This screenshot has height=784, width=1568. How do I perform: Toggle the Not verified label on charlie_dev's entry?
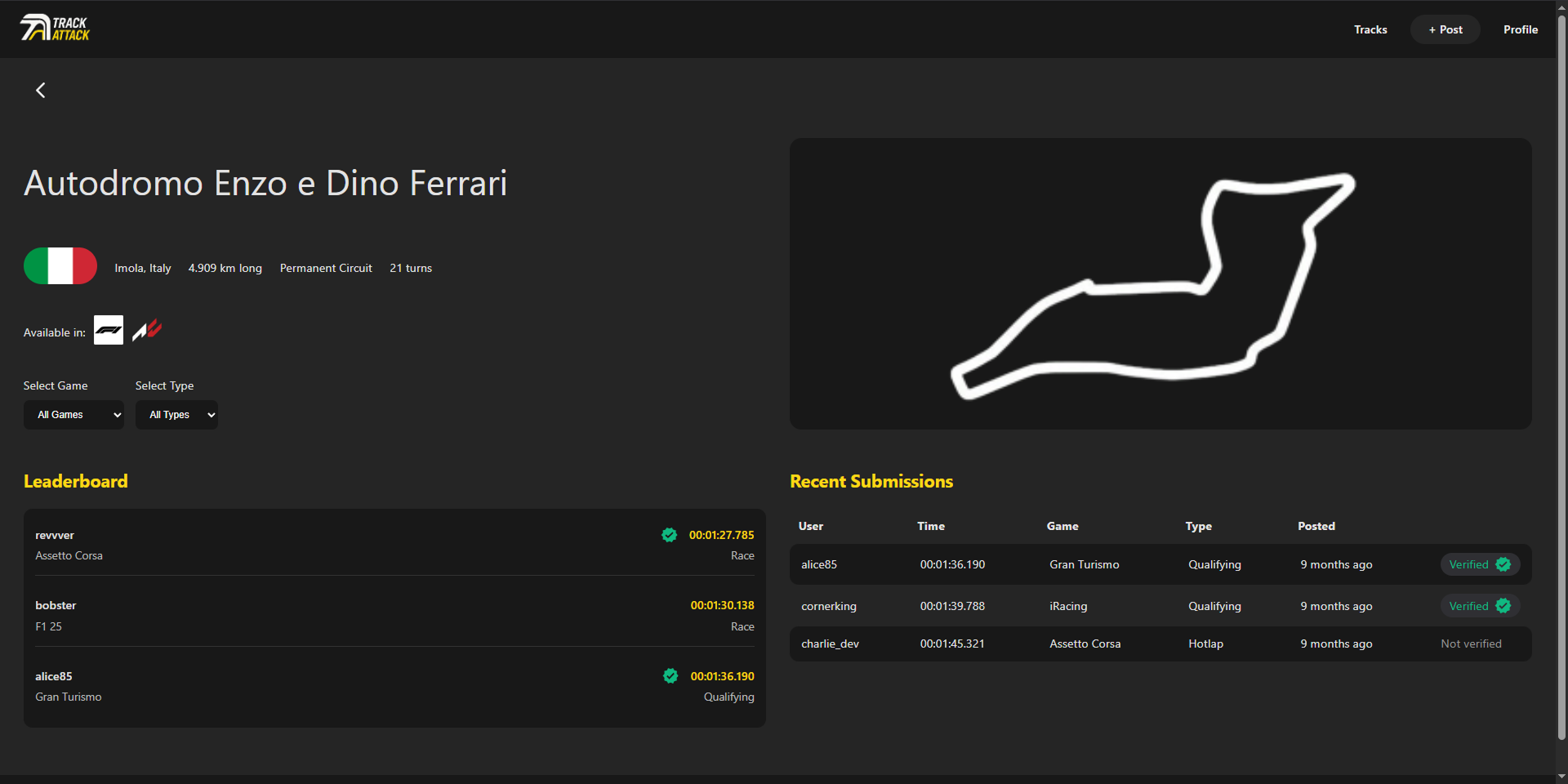(1471, 644)
